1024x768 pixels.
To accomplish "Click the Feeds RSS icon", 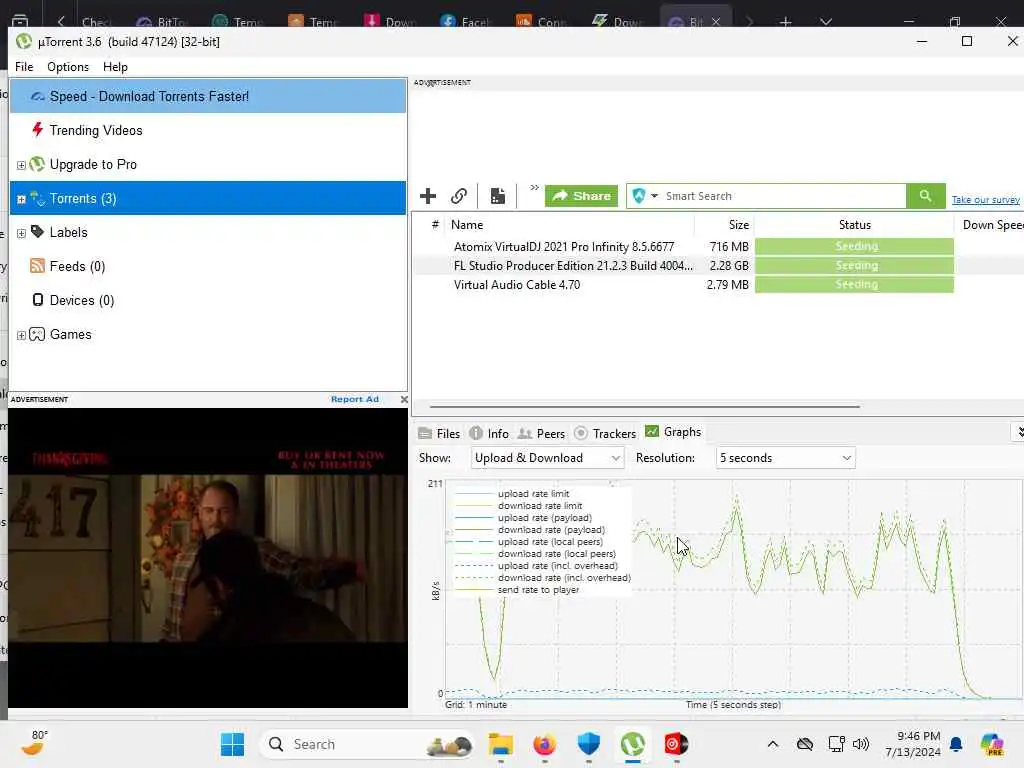I will (37, 266).
